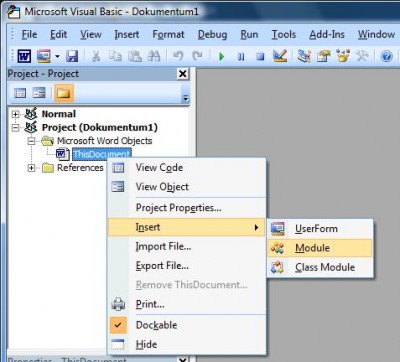
Task: Click the Insert UserForm toolbar icon
Action: click(x=44, y=56)
